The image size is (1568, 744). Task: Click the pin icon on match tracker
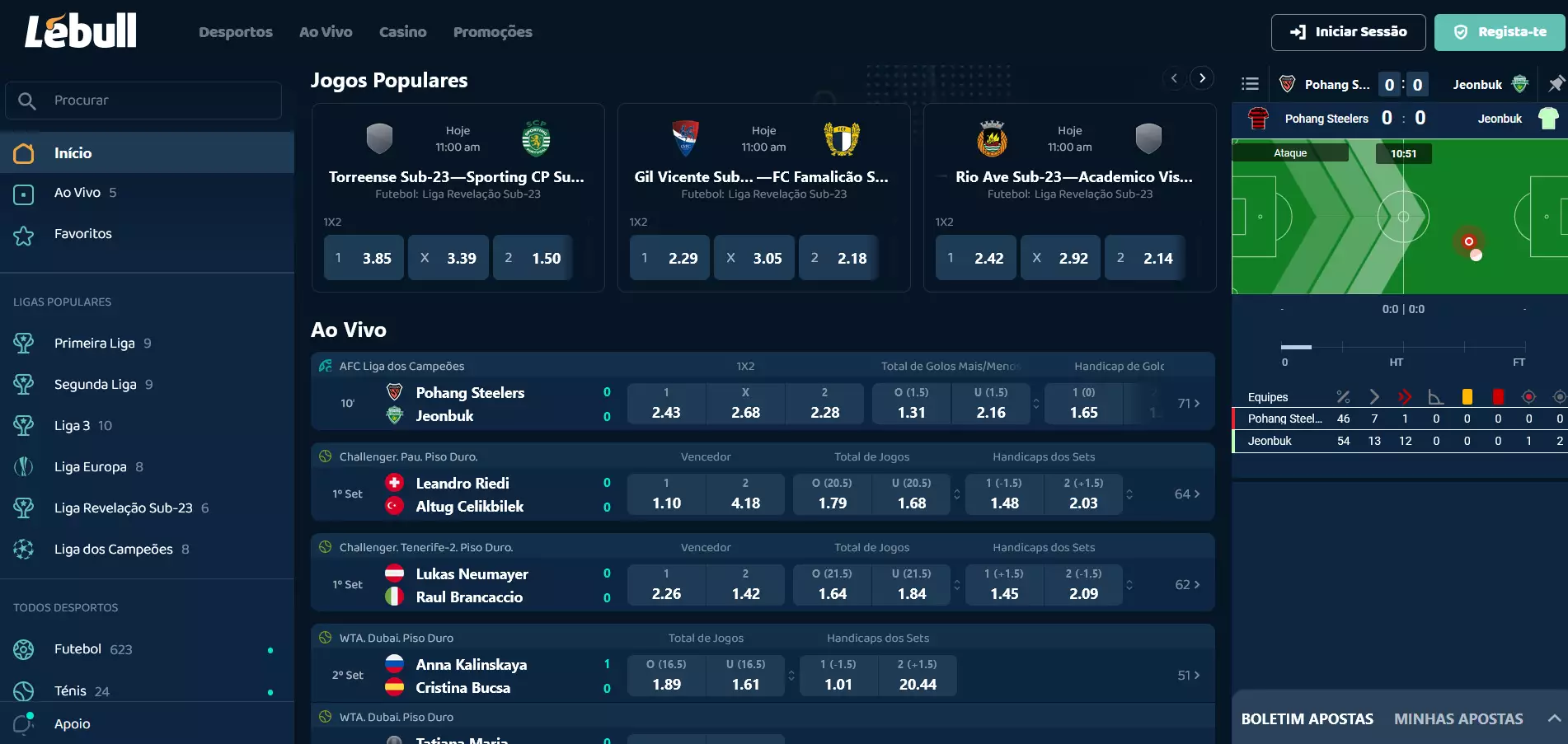(x=1556, y=84)
